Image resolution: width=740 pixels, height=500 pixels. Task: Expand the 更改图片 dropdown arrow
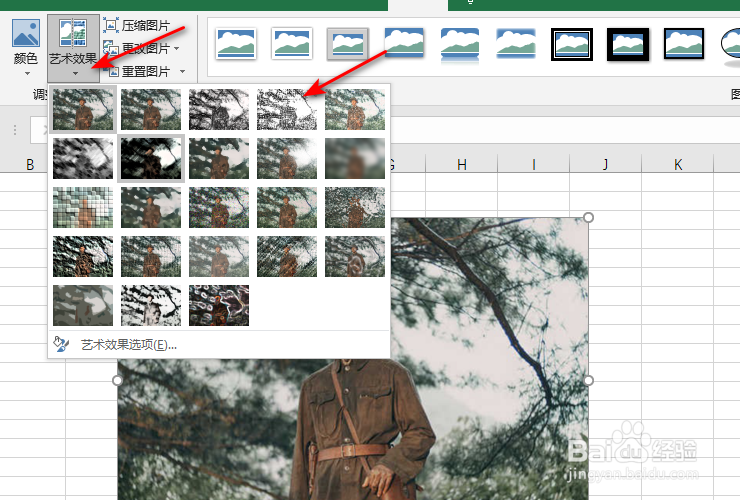(177, 48)
